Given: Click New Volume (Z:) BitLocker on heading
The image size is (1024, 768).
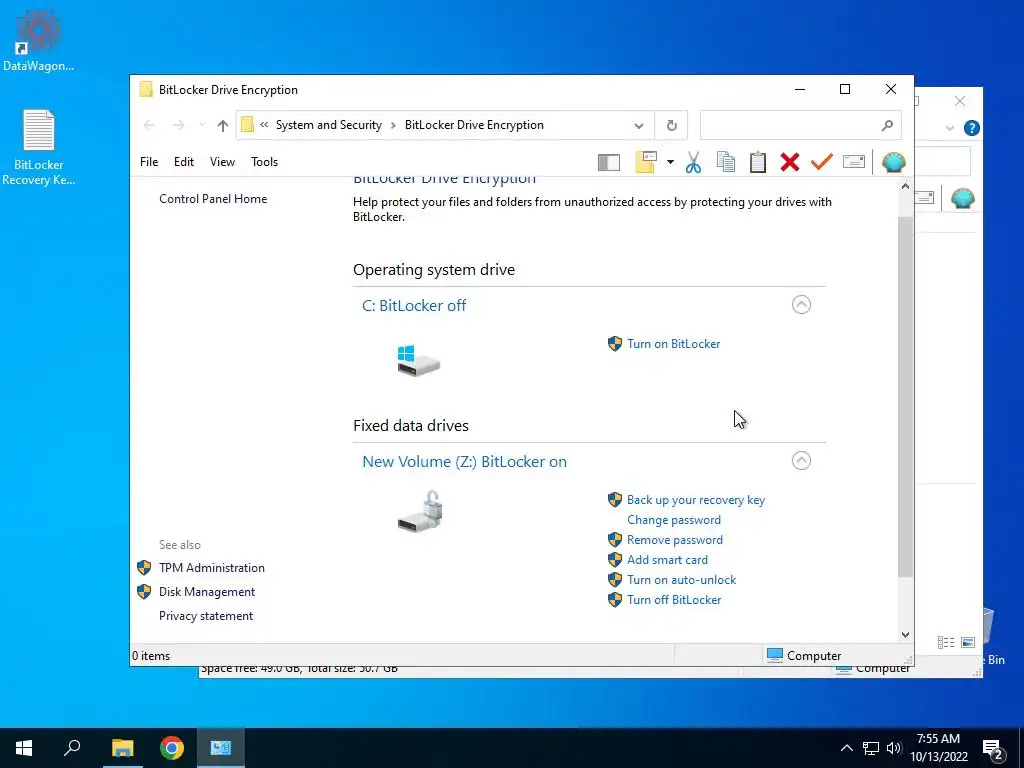Looking at the screenshot, I should click(464, 461).
